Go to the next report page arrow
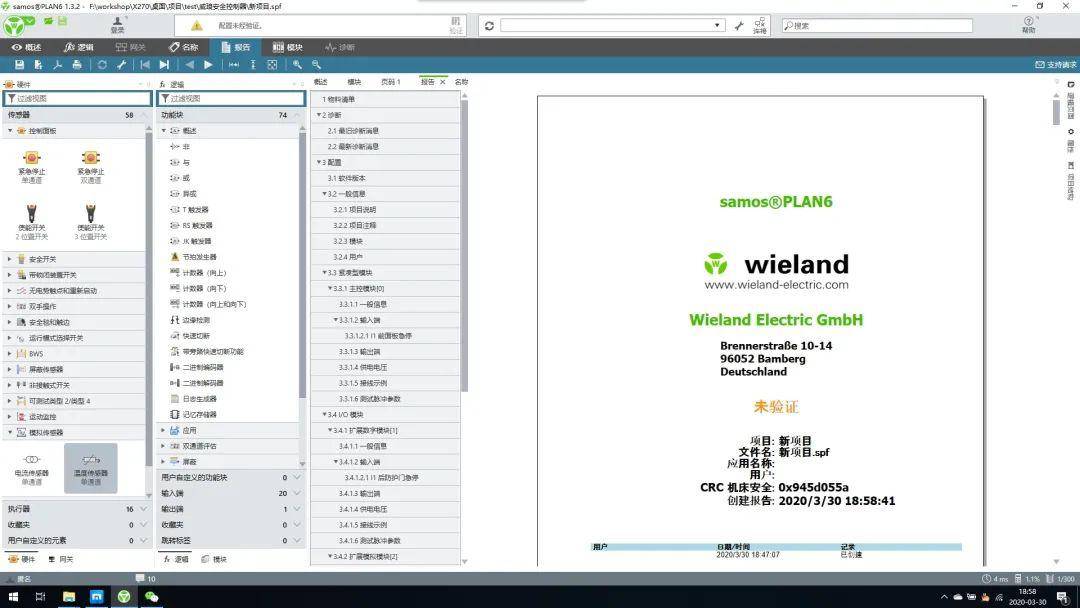This screenshot has width=1080, height=608. tap(208, 65)
